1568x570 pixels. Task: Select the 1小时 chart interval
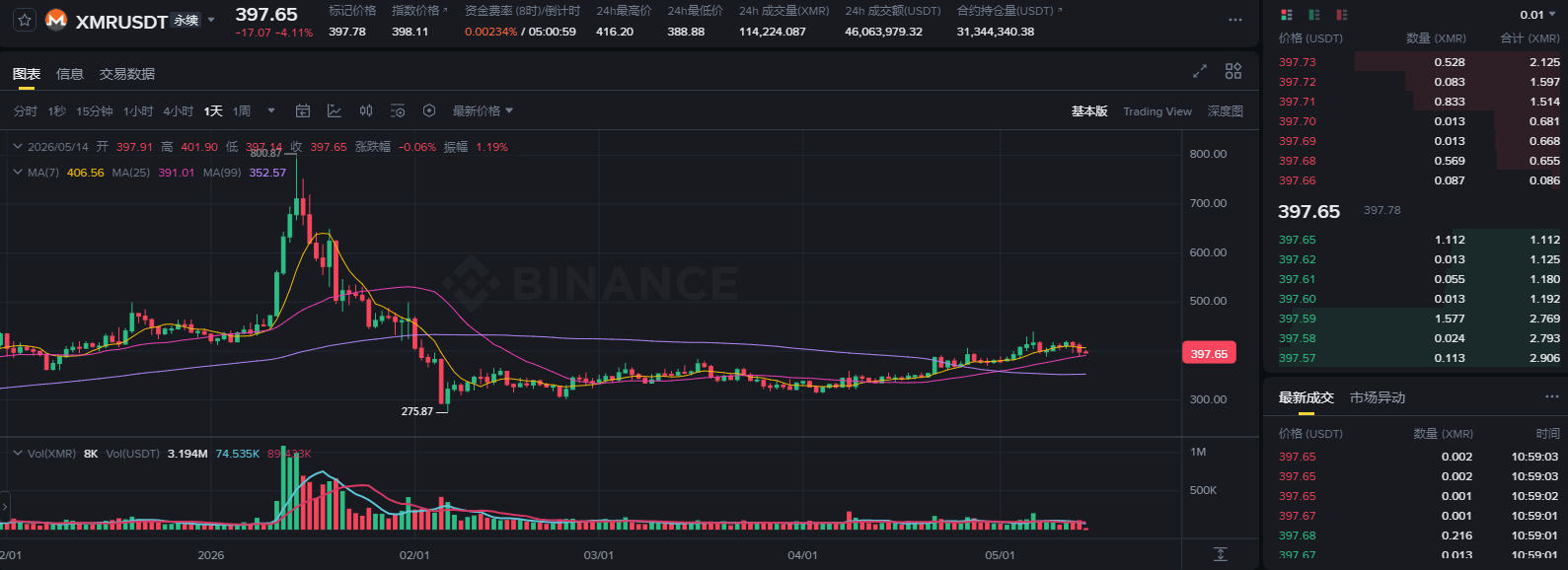click(x=138, y=111)
